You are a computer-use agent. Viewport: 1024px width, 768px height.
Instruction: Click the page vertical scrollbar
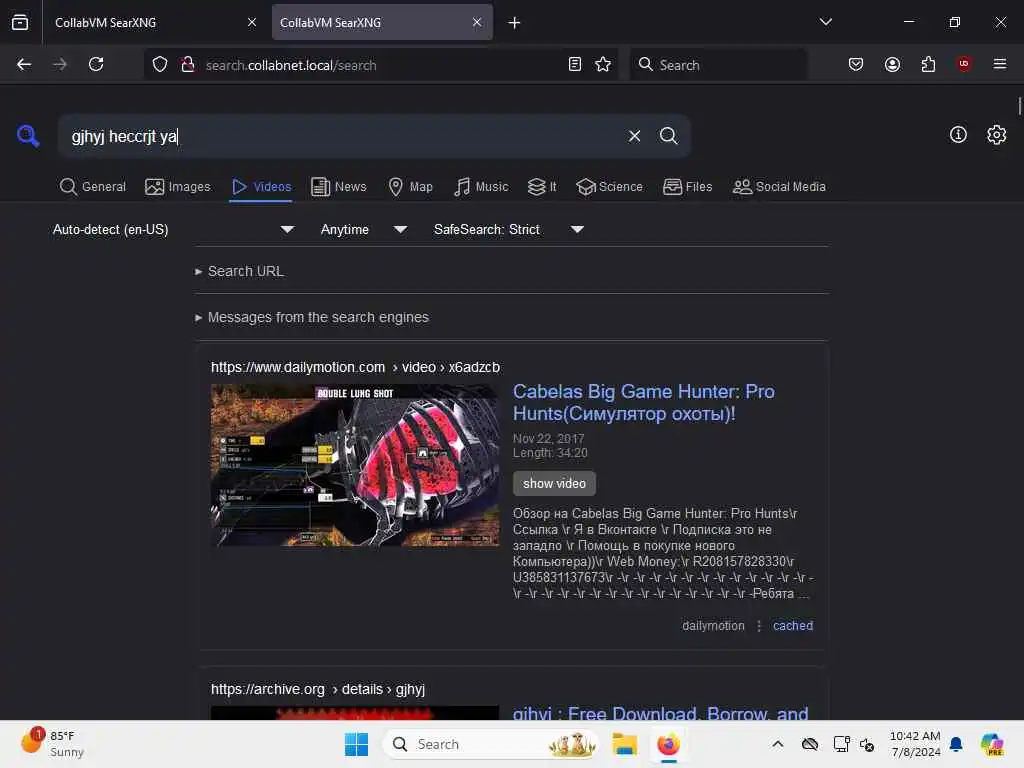tap(1019, 105)
